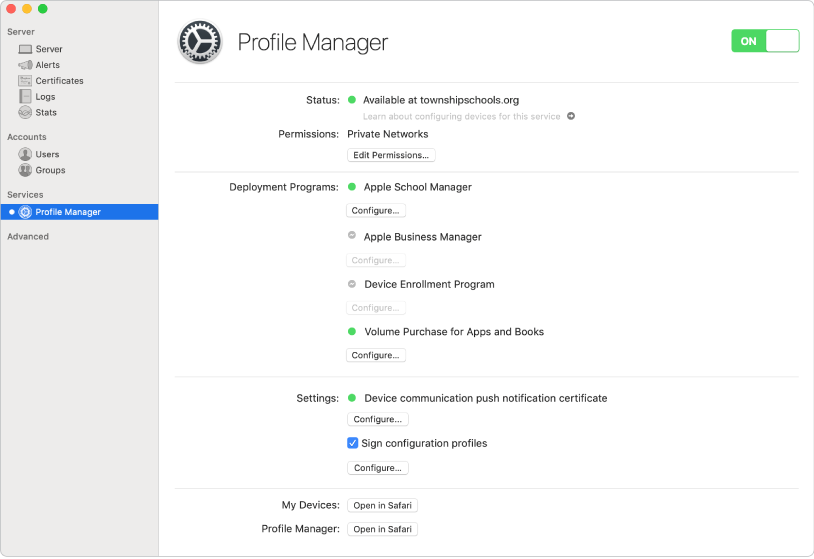Click the Server monitor icon in sidebar
The height and width of the screenshot is (559, 814).
(x=25, y=49)
